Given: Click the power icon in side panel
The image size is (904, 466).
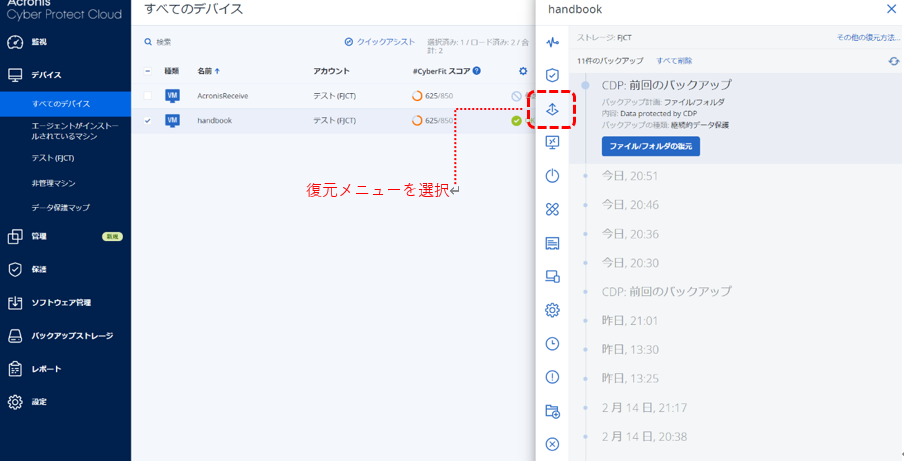Looking at the screenshot, I should (552, 176).
